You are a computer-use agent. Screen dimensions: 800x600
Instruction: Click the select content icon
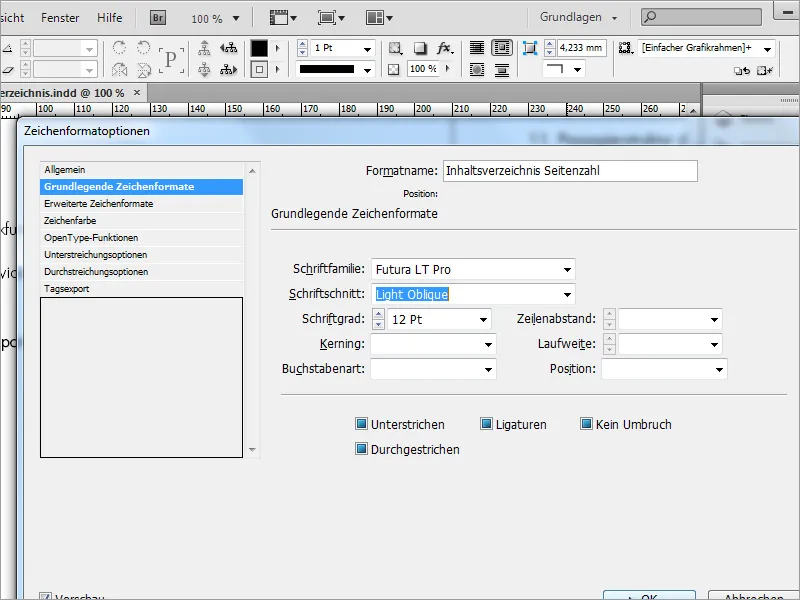coord(204,69)
